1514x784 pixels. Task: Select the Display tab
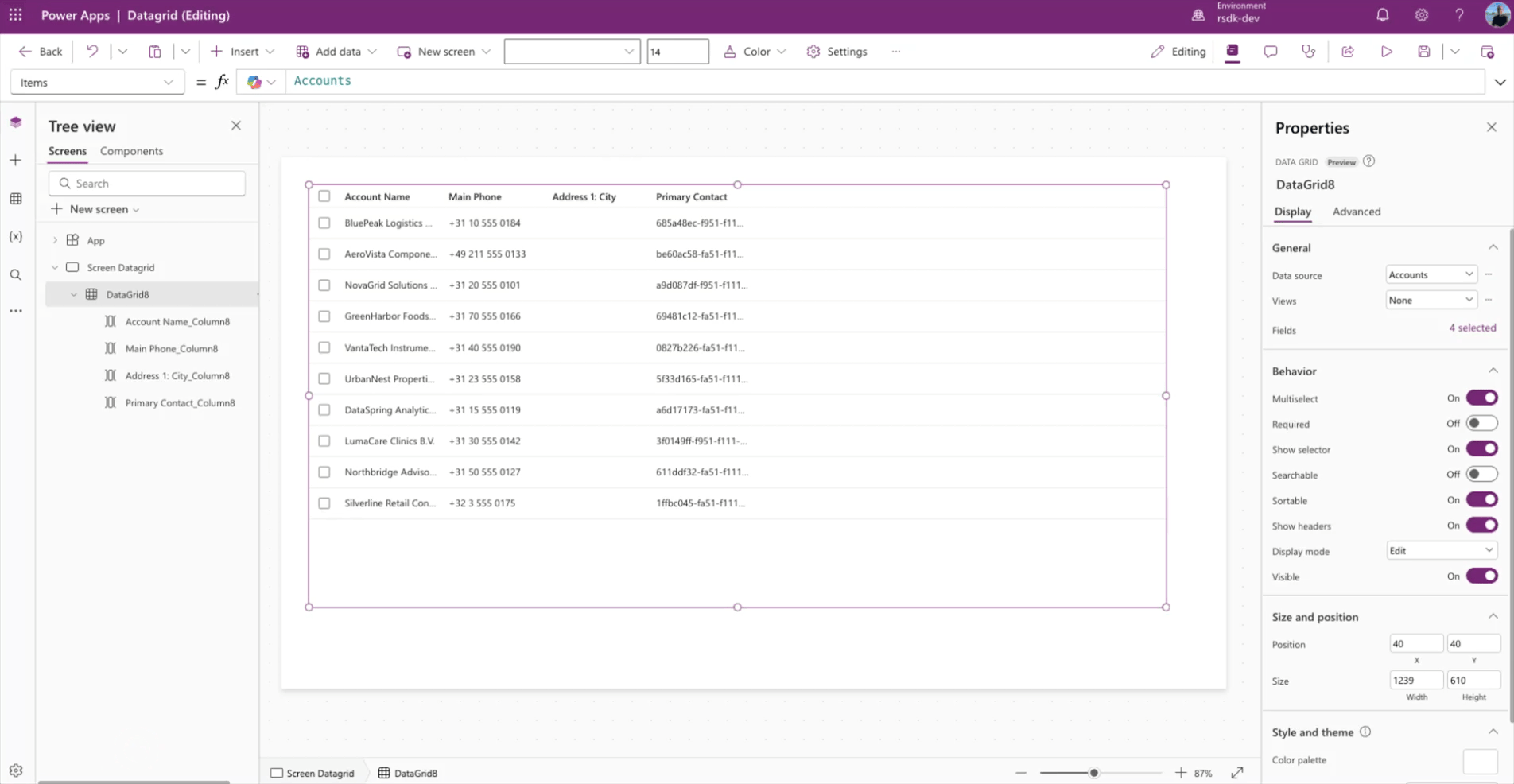pyautogui.click(x=1292, y=212)
